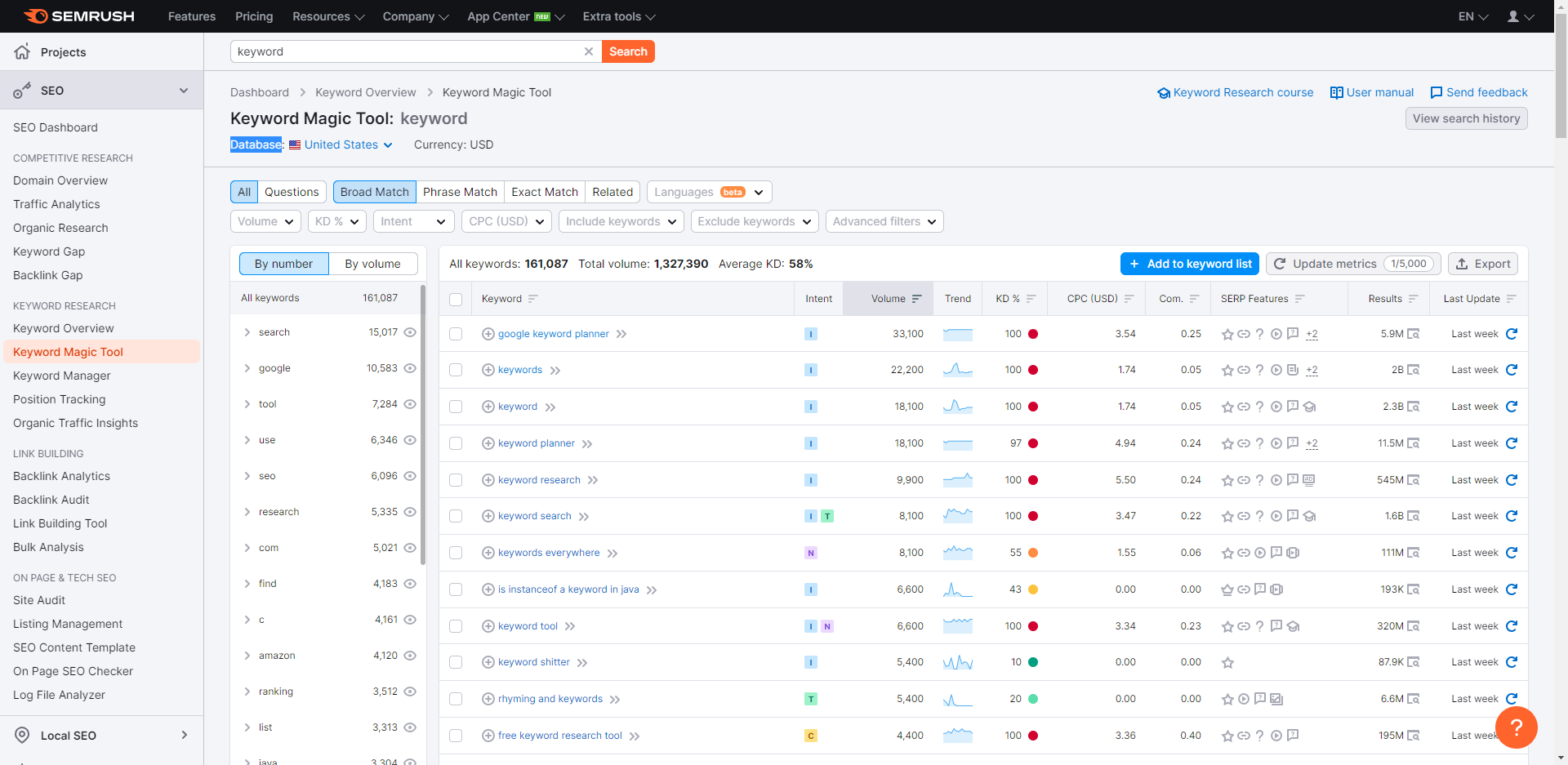This screenshot has width=1568, height=765.
Task: Expand the research keyword group
Action: 247,512
